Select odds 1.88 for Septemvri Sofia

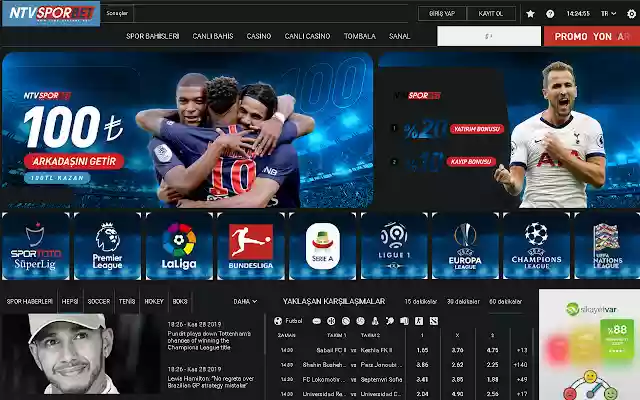click(x=492, y=380)
